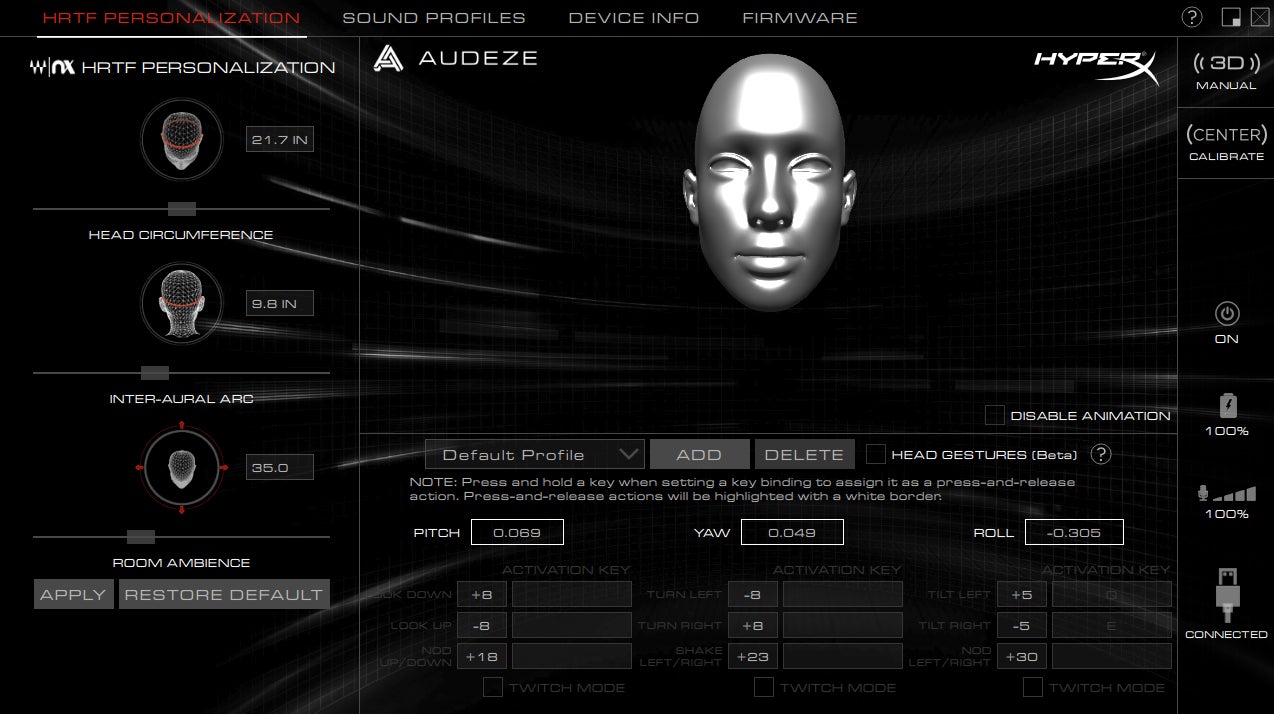Click the Apply button
This screenshot has height=714, width=1274.
73,594
